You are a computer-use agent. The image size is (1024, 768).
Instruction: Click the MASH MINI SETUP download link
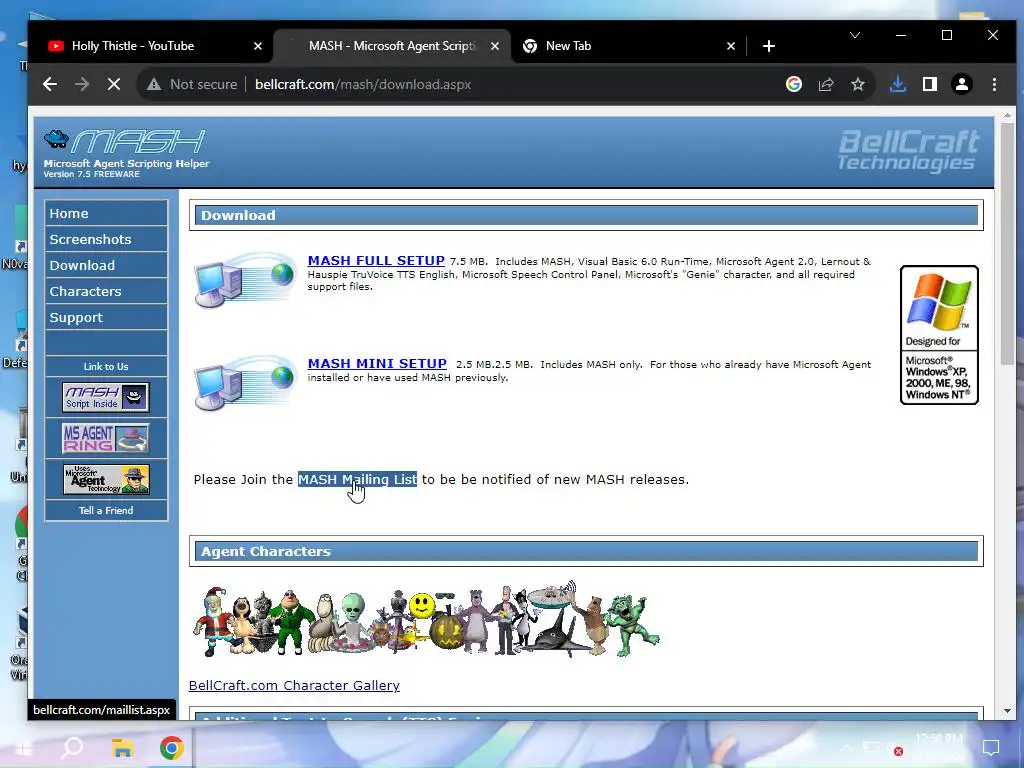pos(377,363)
